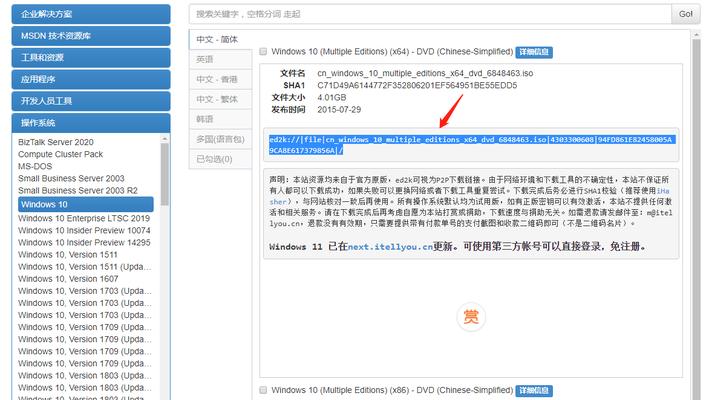Click the 2015-07-29 release date
The image size is (709, 400).
339,109
